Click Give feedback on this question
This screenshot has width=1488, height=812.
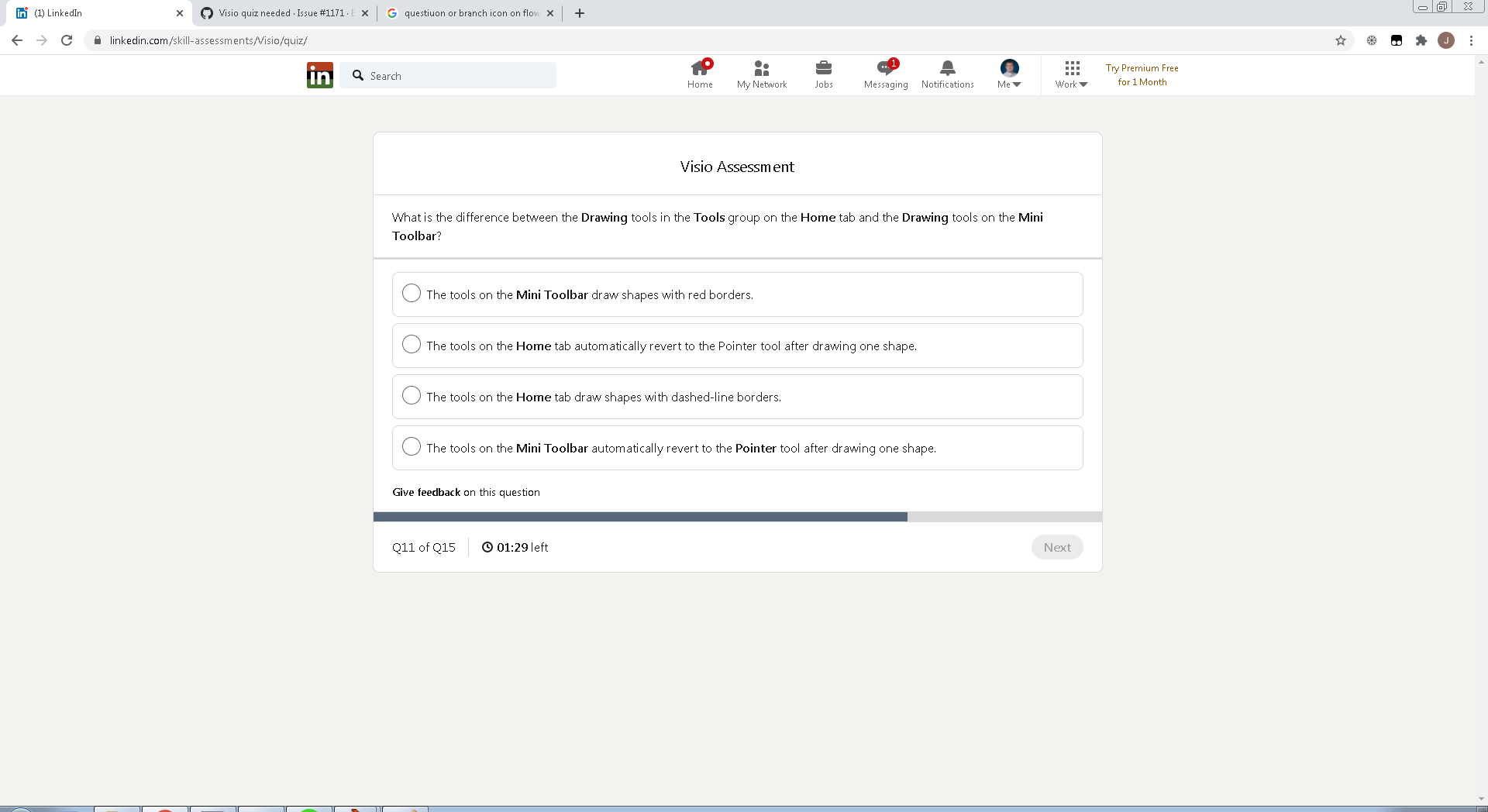[x=425, y=492]
